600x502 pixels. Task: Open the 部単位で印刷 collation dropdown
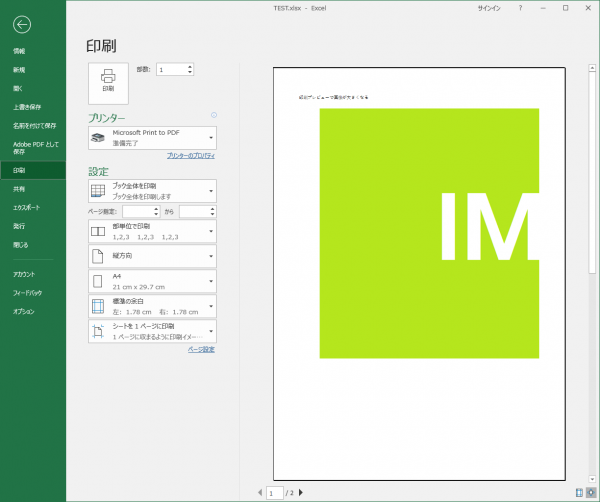tap(152, 231)
